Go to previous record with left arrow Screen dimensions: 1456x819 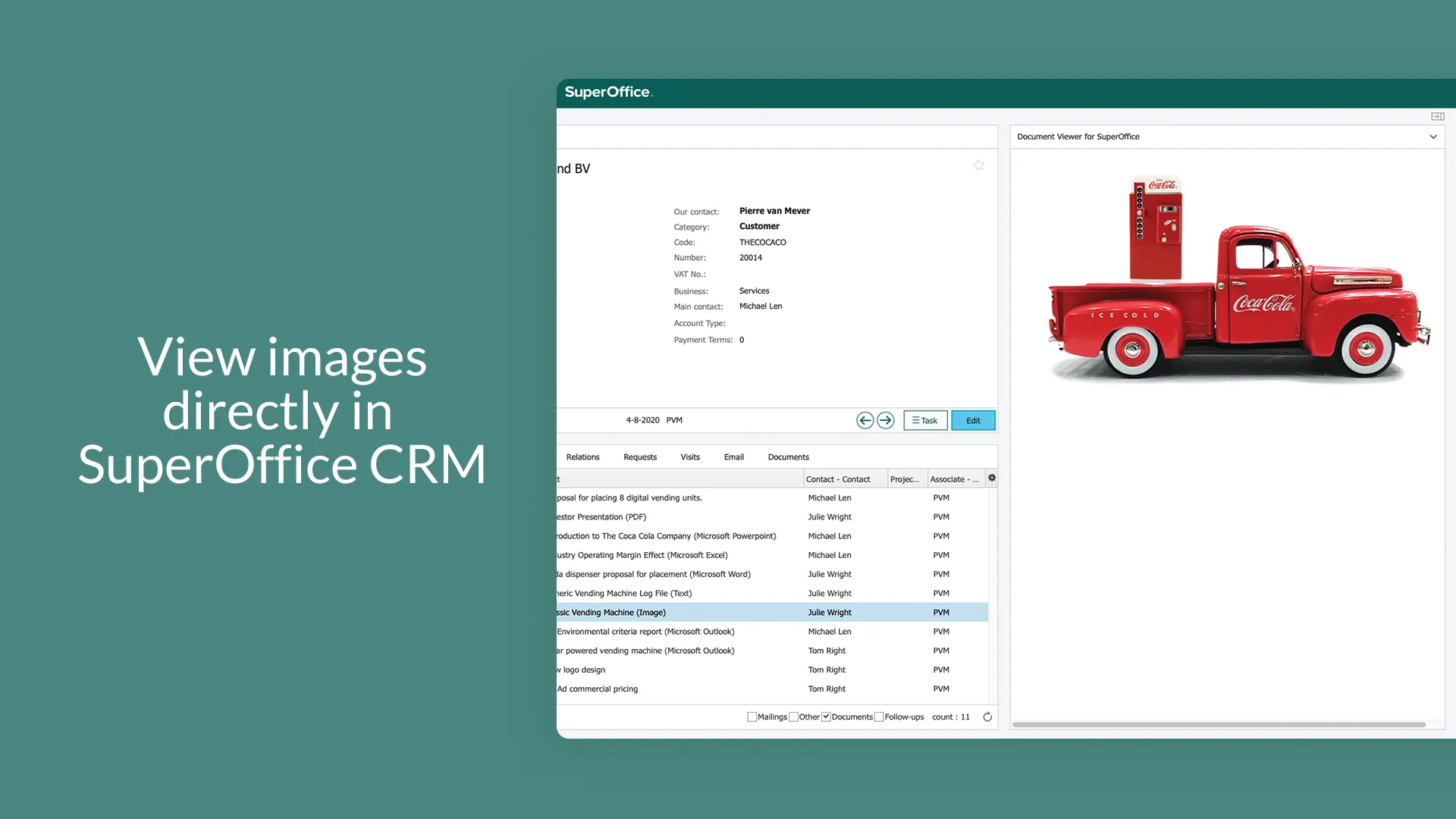click(864, 420)
